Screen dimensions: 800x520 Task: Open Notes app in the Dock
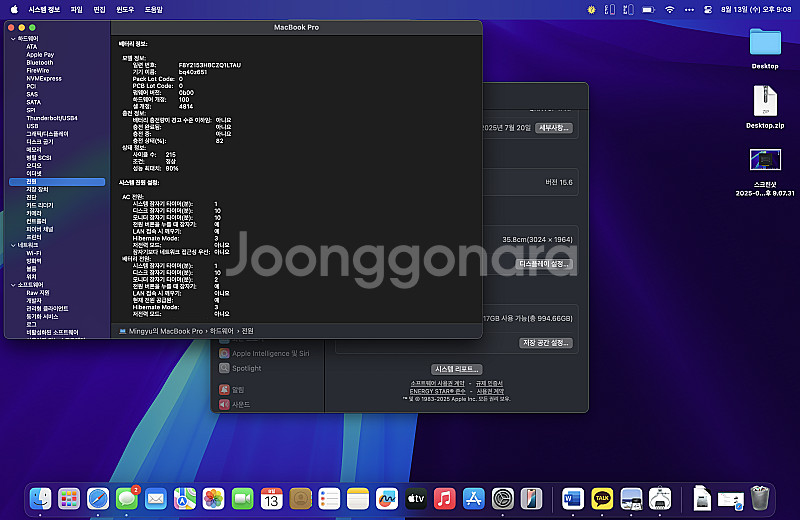(x=358, y=499)
